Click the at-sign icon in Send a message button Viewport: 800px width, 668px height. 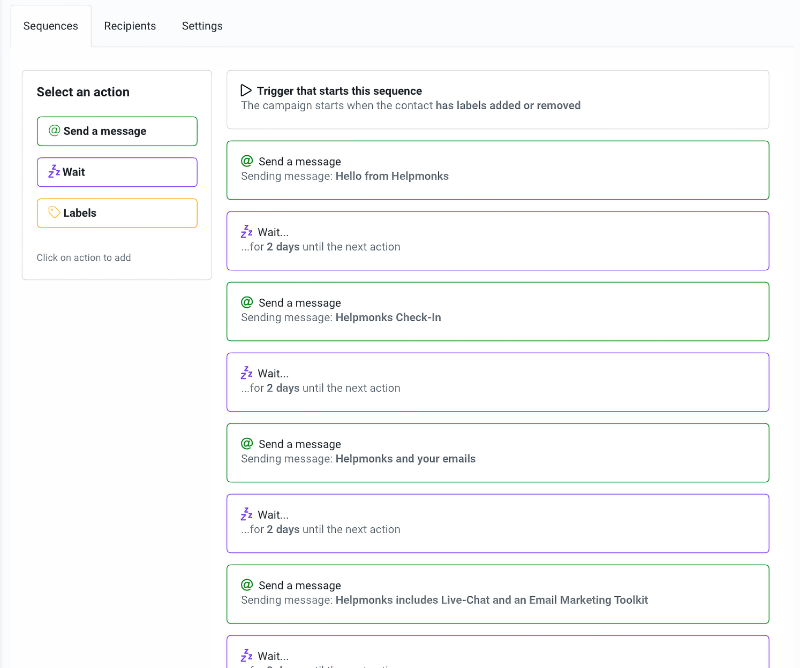point(54,131)
